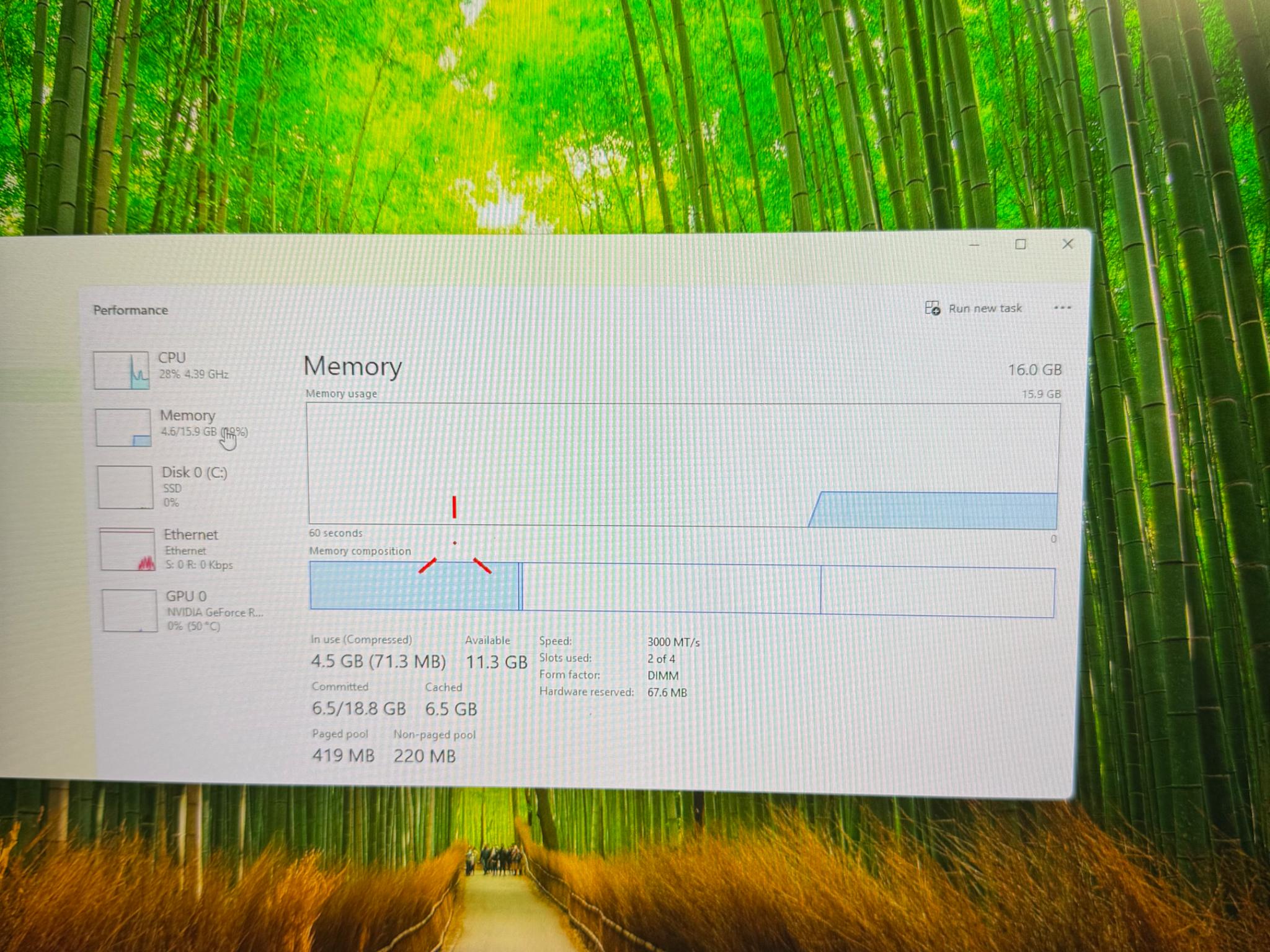This screenshot has height=952, width=1270.
Task: Click the NVIDIA GeForce GPU name text
Action: coord(215,612)
